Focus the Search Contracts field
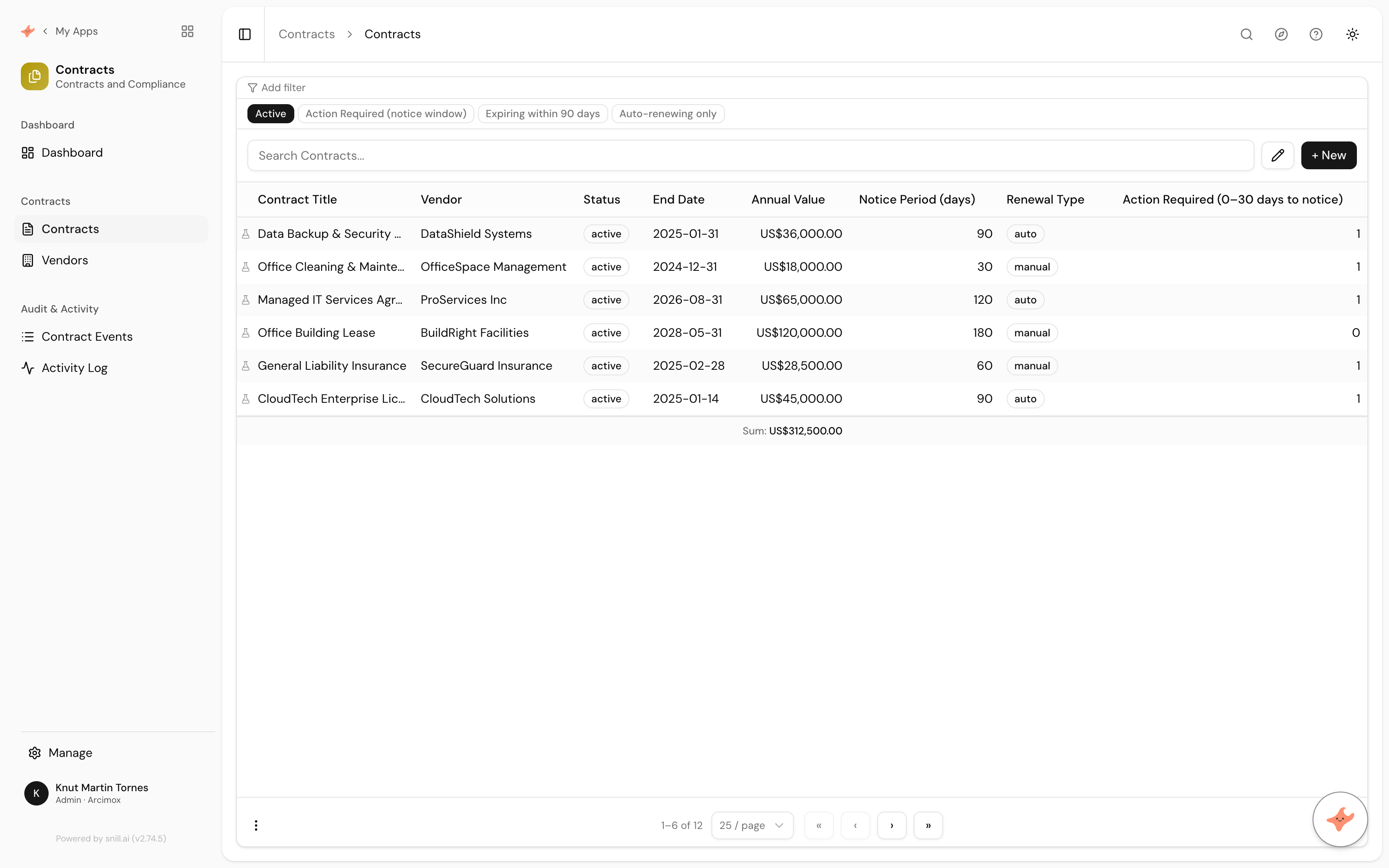The height and width of the screenshot is (868, 1389). point(750,155)
